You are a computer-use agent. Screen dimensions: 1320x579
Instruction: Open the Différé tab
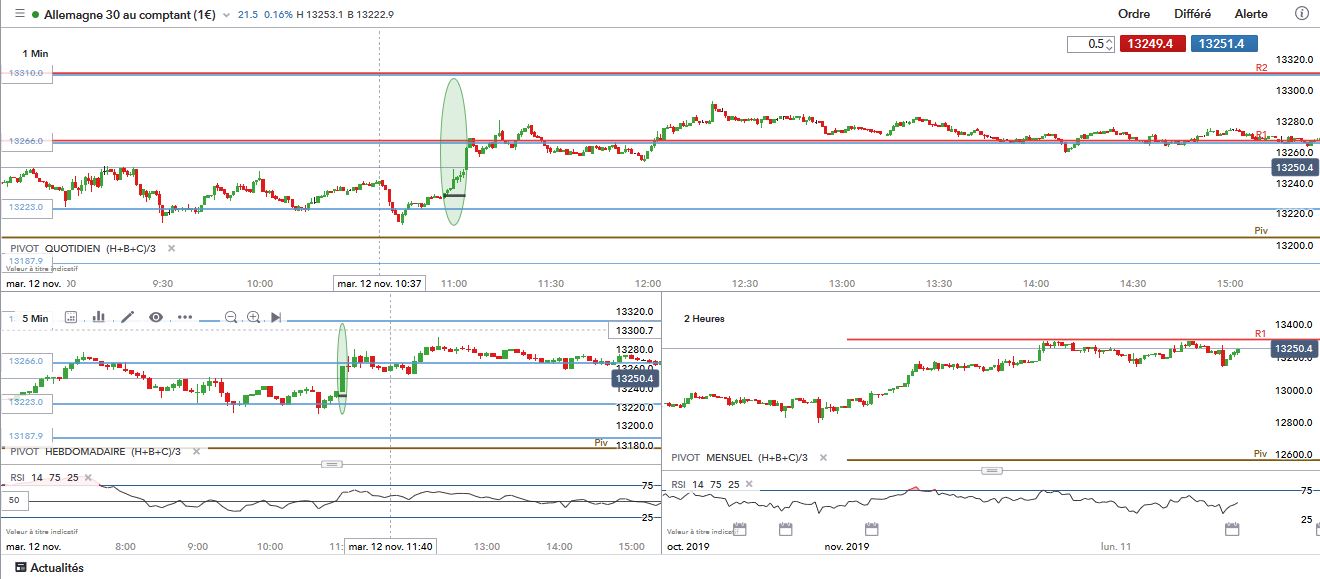(x=1193, y=14)
